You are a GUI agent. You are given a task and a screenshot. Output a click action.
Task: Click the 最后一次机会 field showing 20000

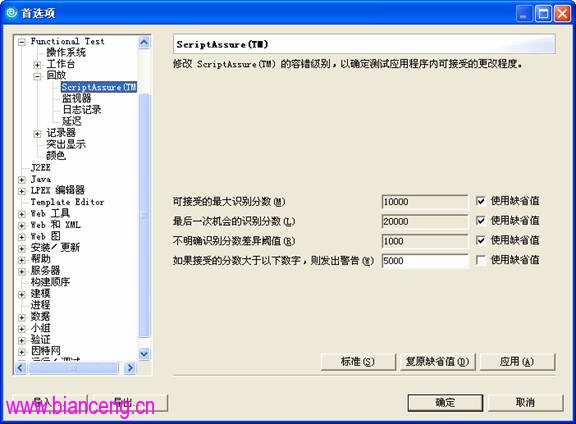tap(425, 221)
